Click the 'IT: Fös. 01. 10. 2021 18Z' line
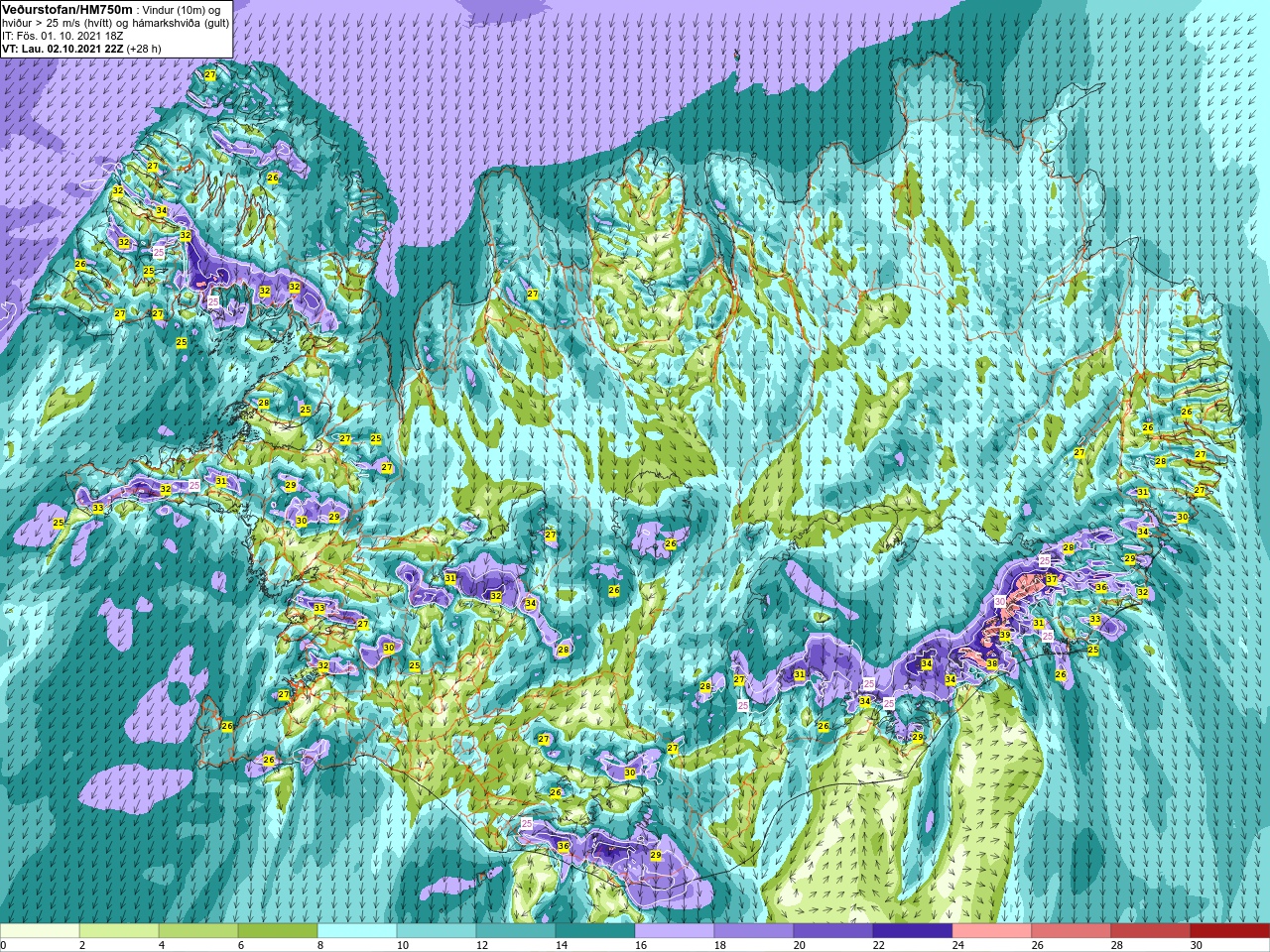The width and height of the screenshot is (1270, 952). click(x=63, y=36)
